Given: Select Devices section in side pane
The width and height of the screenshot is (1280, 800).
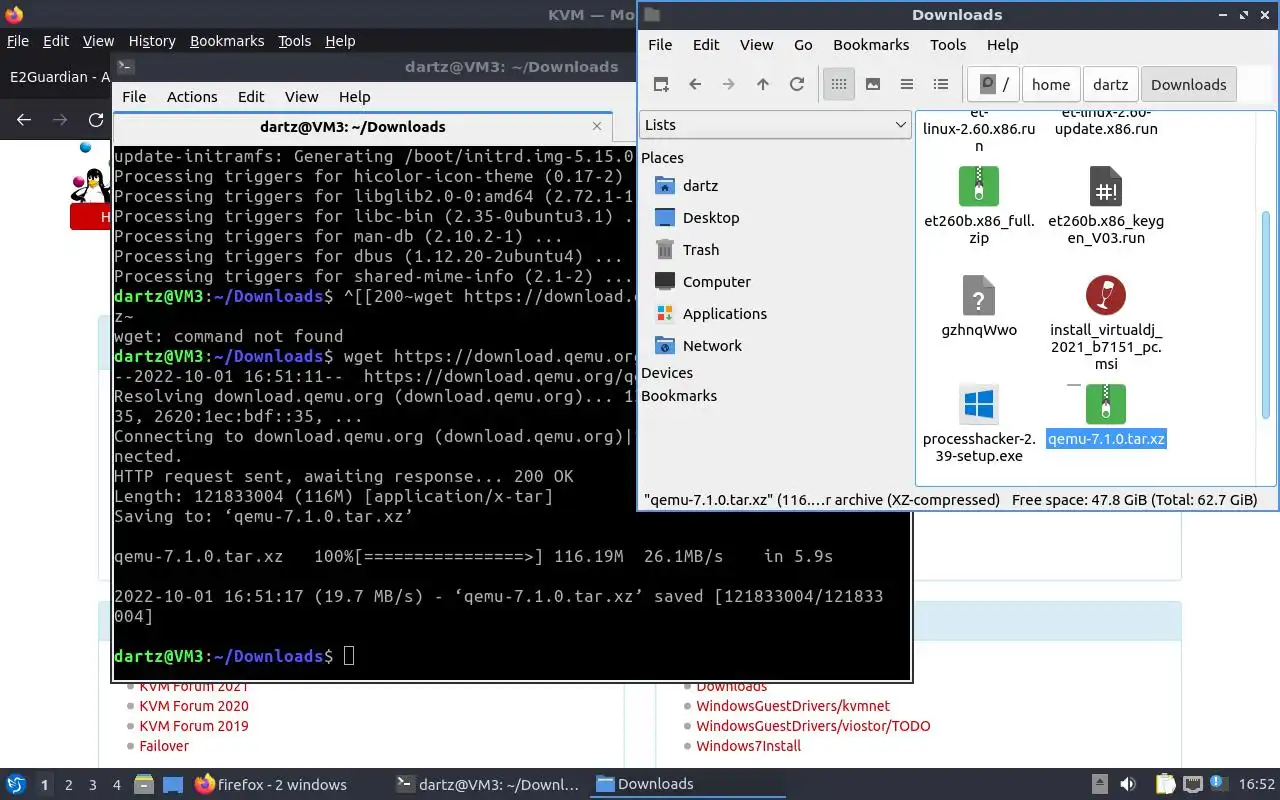Looking at the screenshot, I should pos(667,373).
